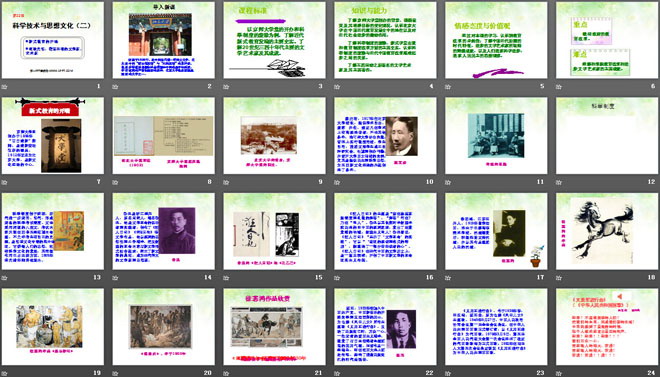Select the 徐悲鸿作品欣赏 slide
660x377 pixels.
click(274, 327)
